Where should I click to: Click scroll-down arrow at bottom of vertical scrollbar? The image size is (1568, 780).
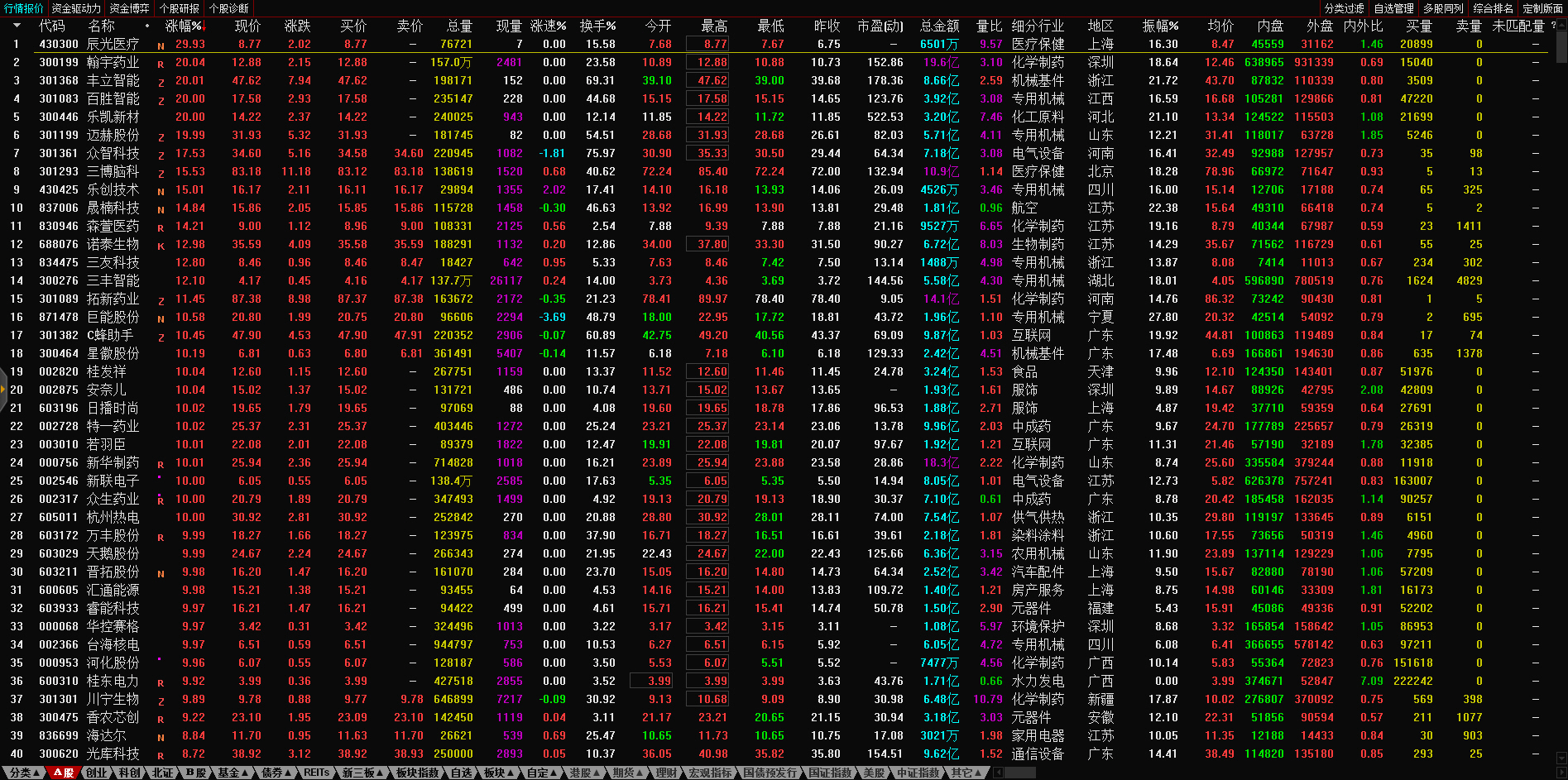(1561, 757)
